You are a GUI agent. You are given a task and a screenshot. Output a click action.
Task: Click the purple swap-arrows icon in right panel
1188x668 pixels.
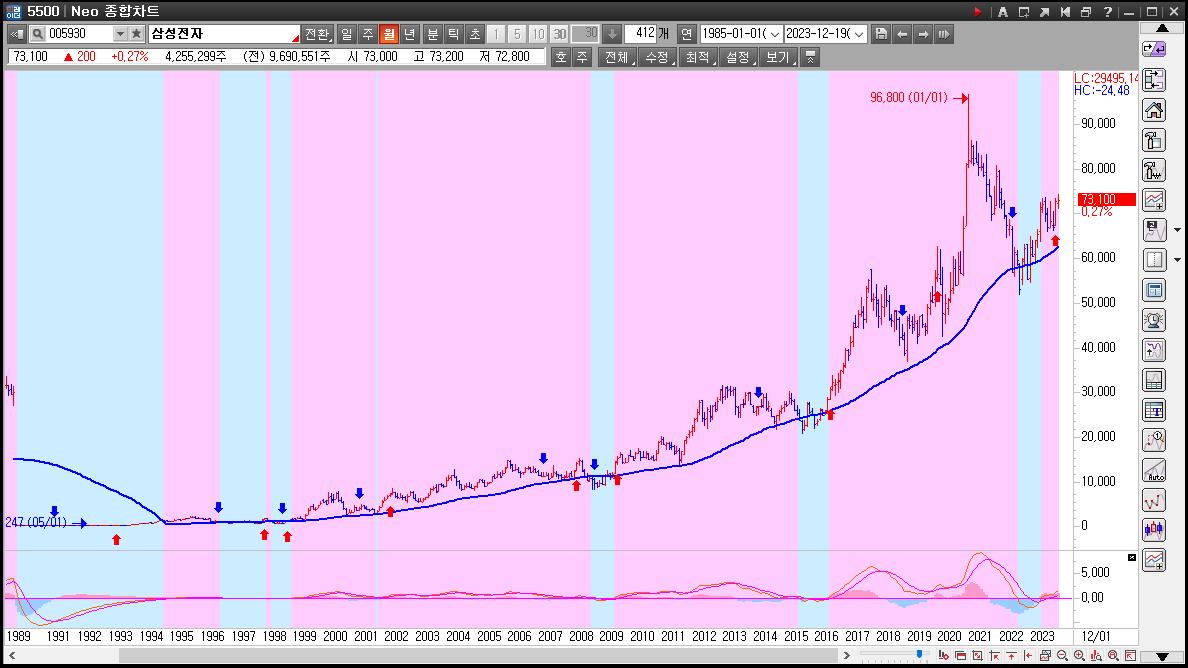point(1154,50)
